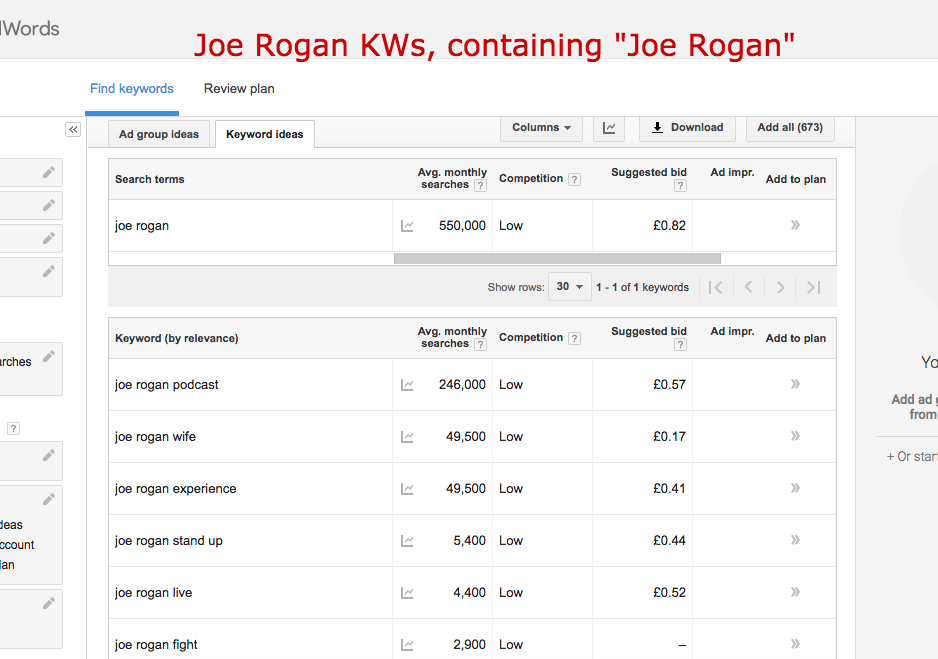Click the Download button

point(687,128)
